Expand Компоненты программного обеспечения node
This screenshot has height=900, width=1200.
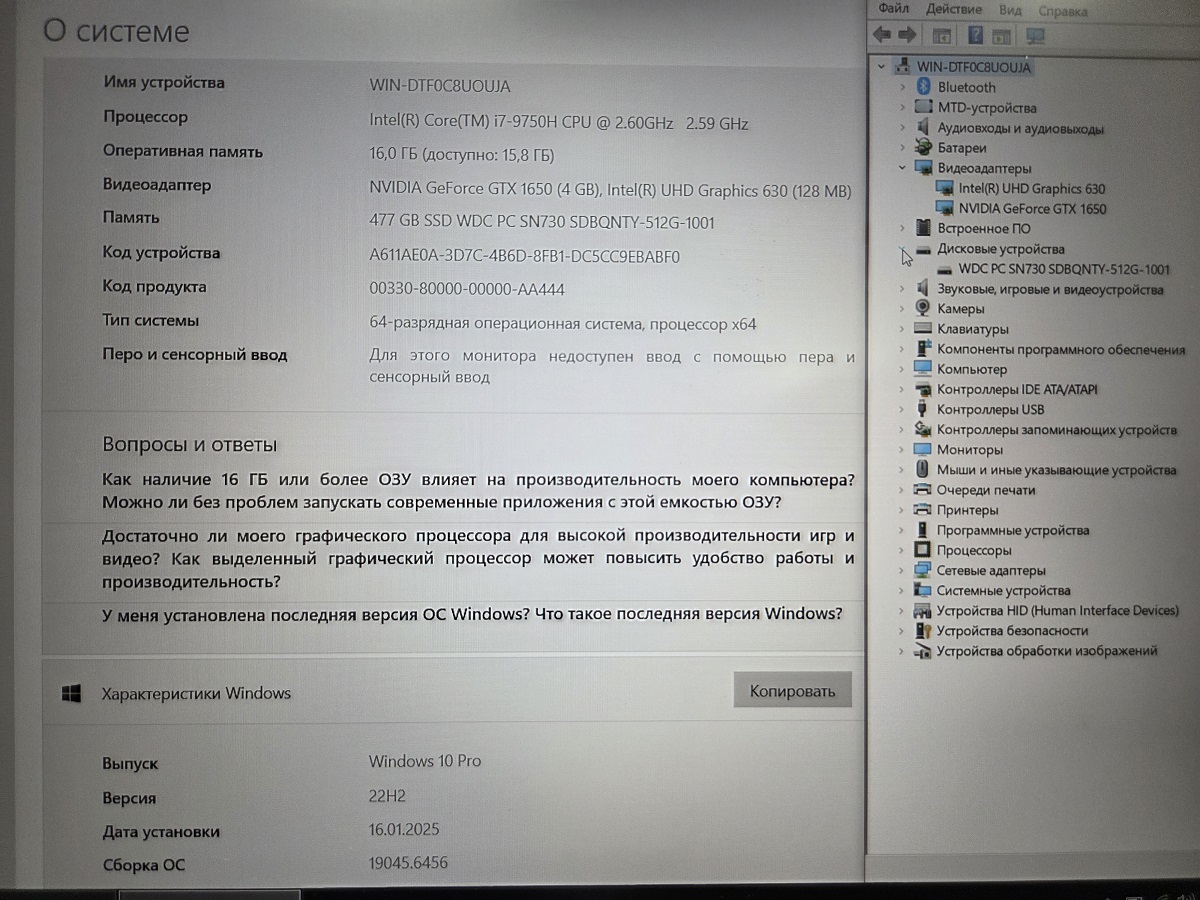click(x=902, y=349)
